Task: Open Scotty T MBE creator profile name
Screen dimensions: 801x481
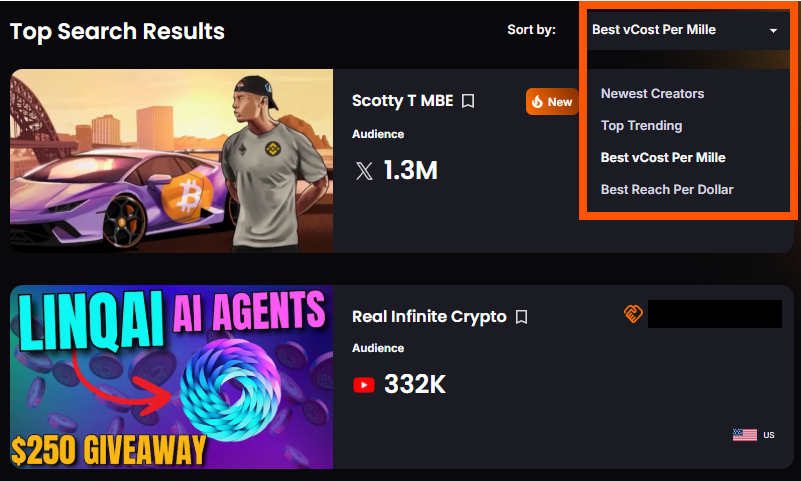Action: (403, 101)
